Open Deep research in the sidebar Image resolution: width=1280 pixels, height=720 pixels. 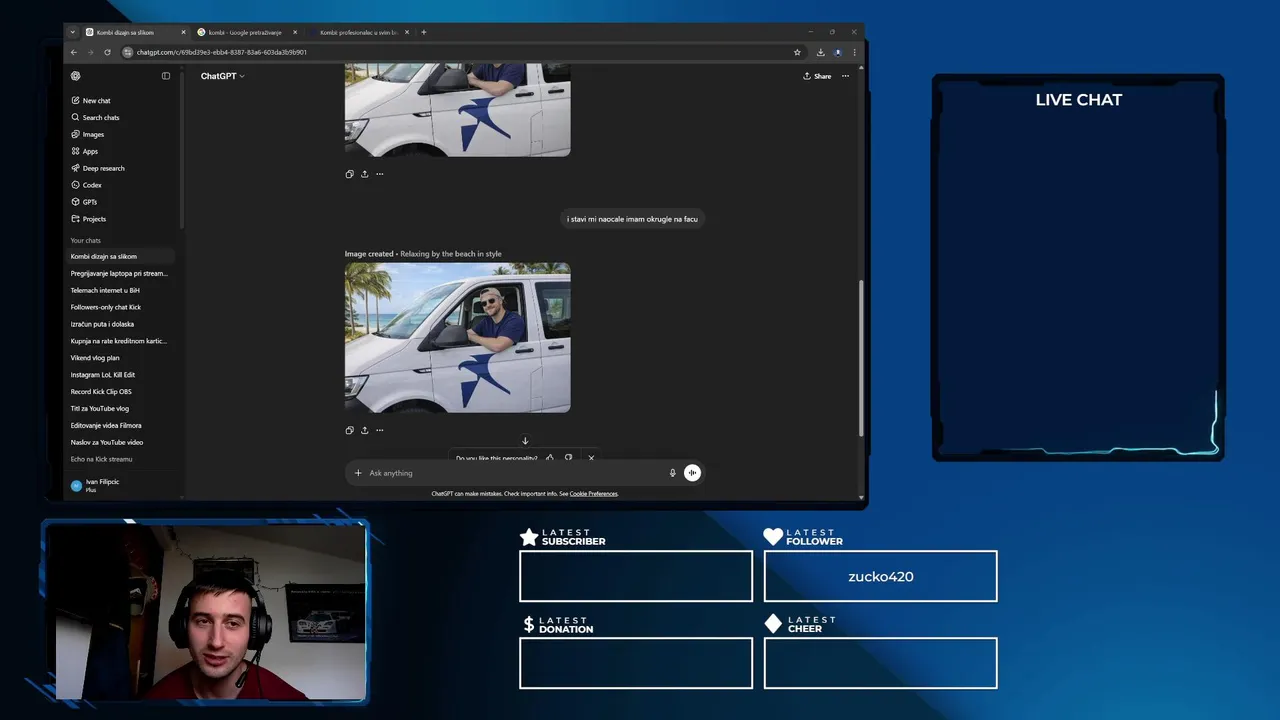[98, 169]
